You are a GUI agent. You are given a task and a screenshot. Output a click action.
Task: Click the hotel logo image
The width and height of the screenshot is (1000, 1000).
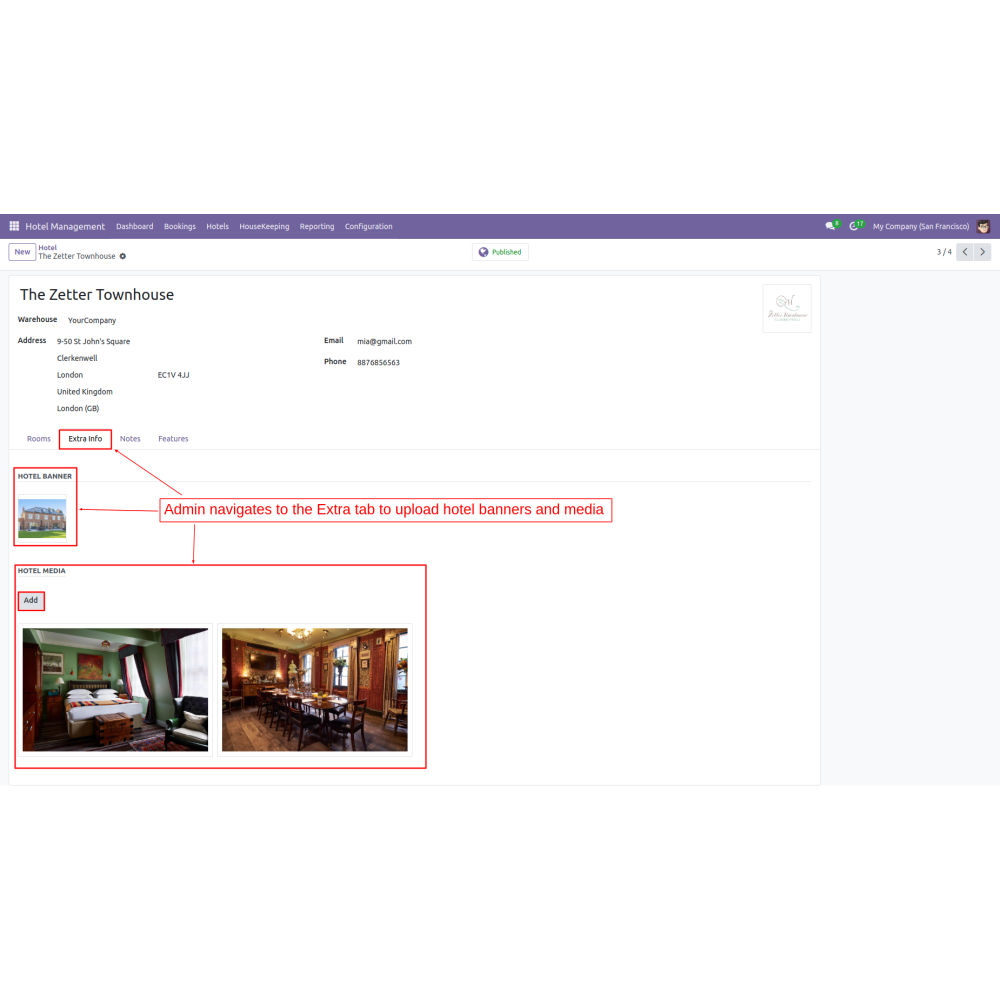point(786,308)
